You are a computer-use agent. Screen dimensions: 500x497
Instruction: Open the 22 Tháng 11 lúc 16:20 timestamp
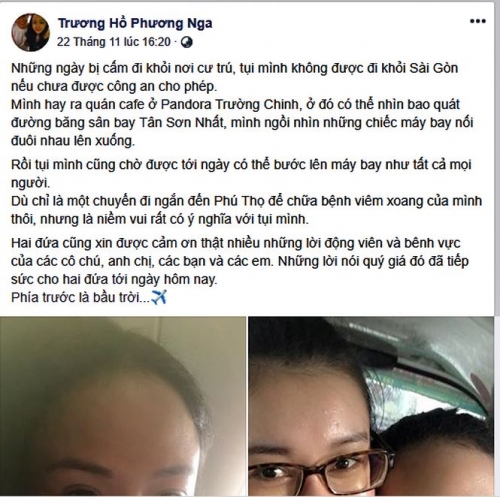pyautogui.click(x=114, y=42)
